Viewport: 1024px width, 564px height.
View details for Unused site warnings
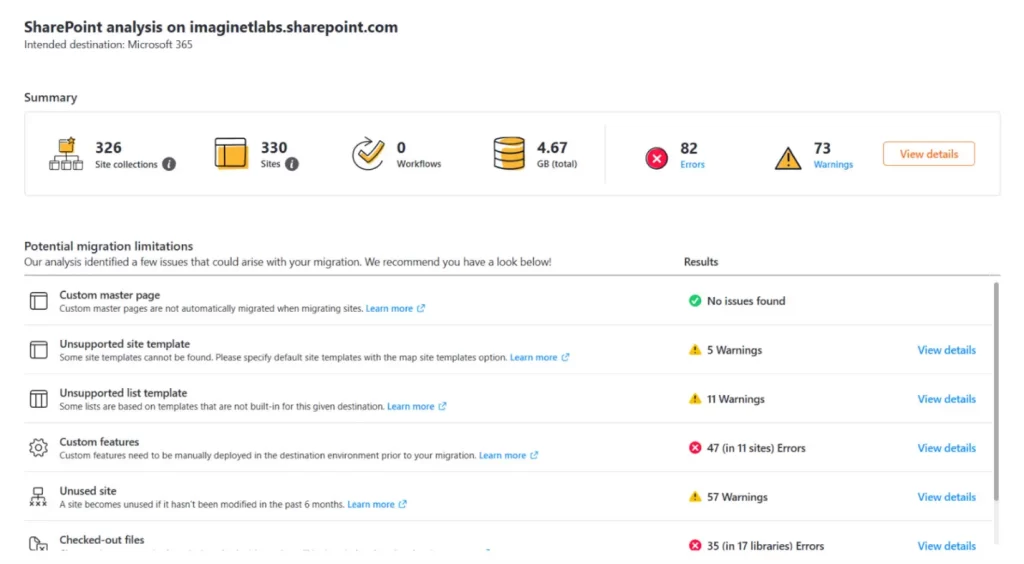(946, 497)
